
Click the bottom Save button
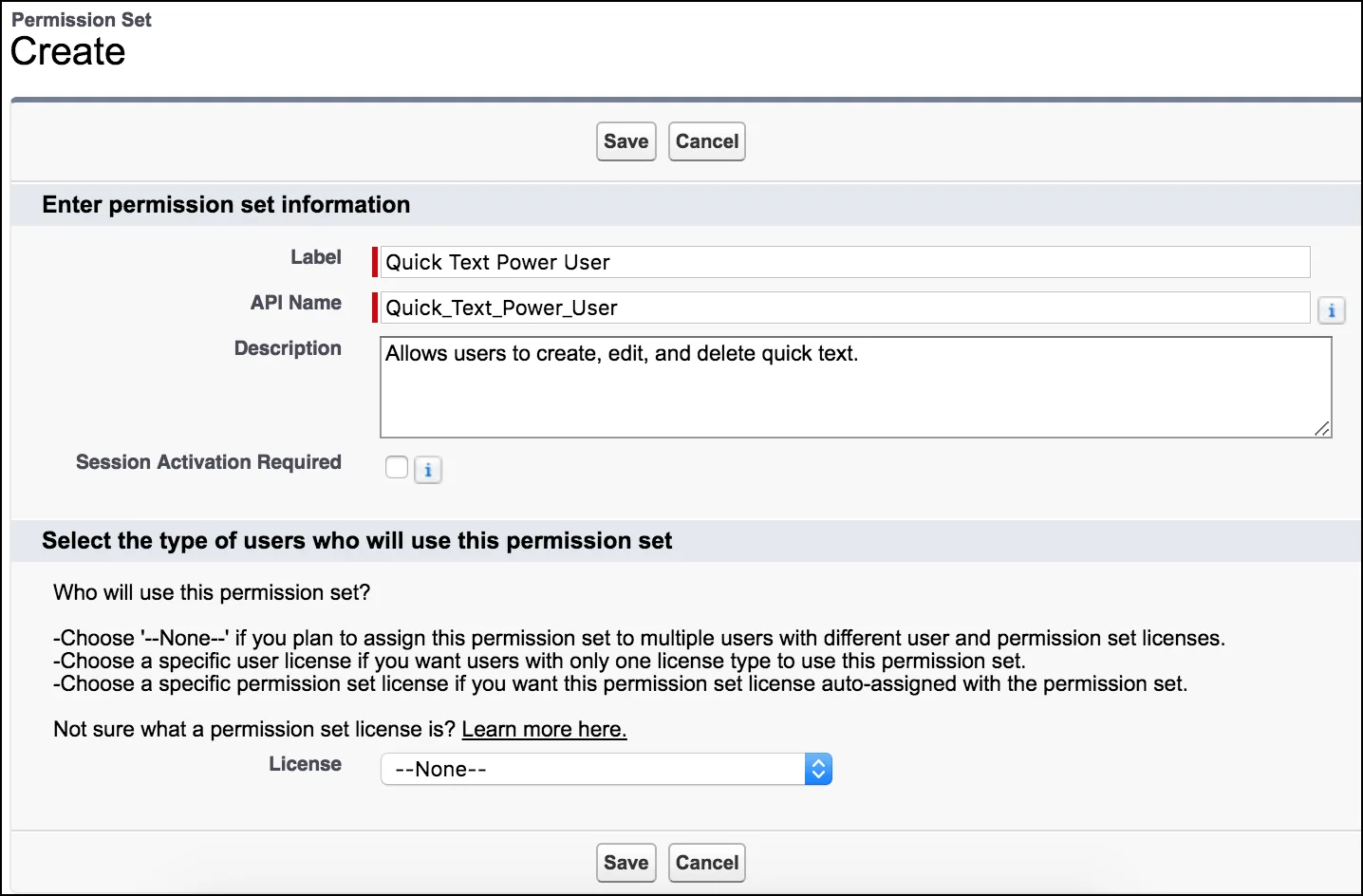(x=626, y=863)
